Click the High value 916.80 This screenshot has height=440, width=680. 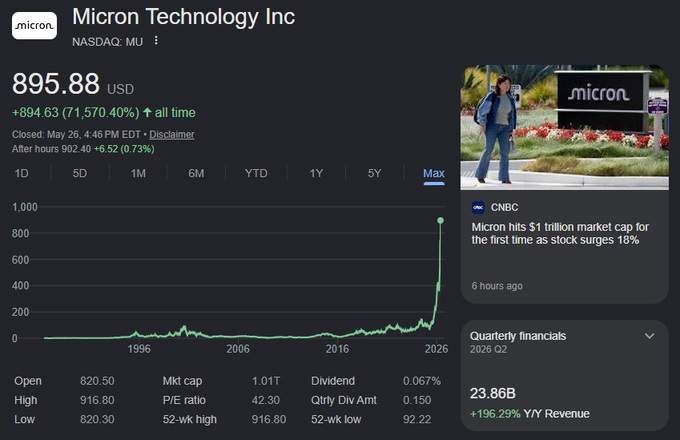click(x=97, y=400)
